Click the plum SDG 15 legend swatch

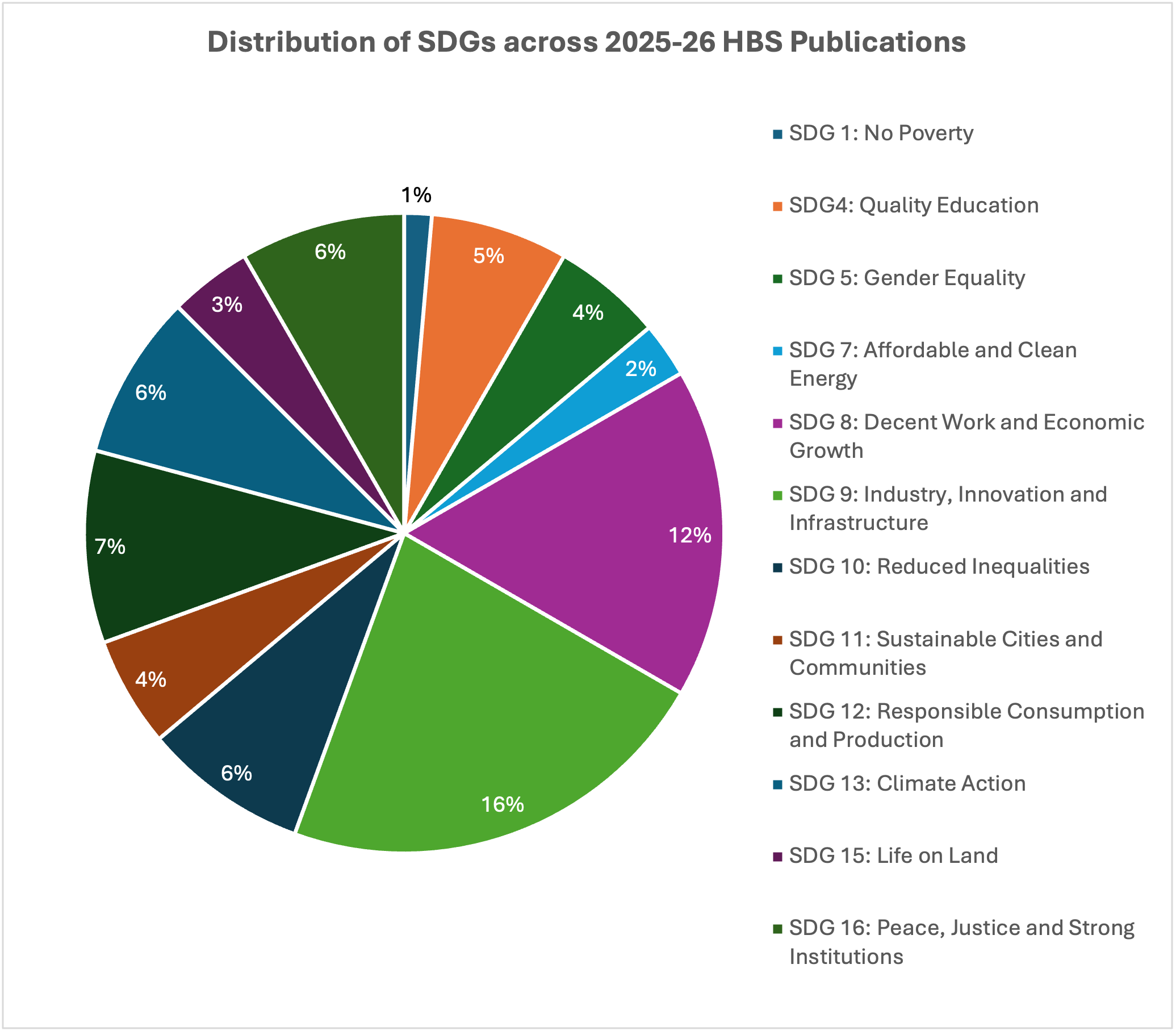(777, 857)
